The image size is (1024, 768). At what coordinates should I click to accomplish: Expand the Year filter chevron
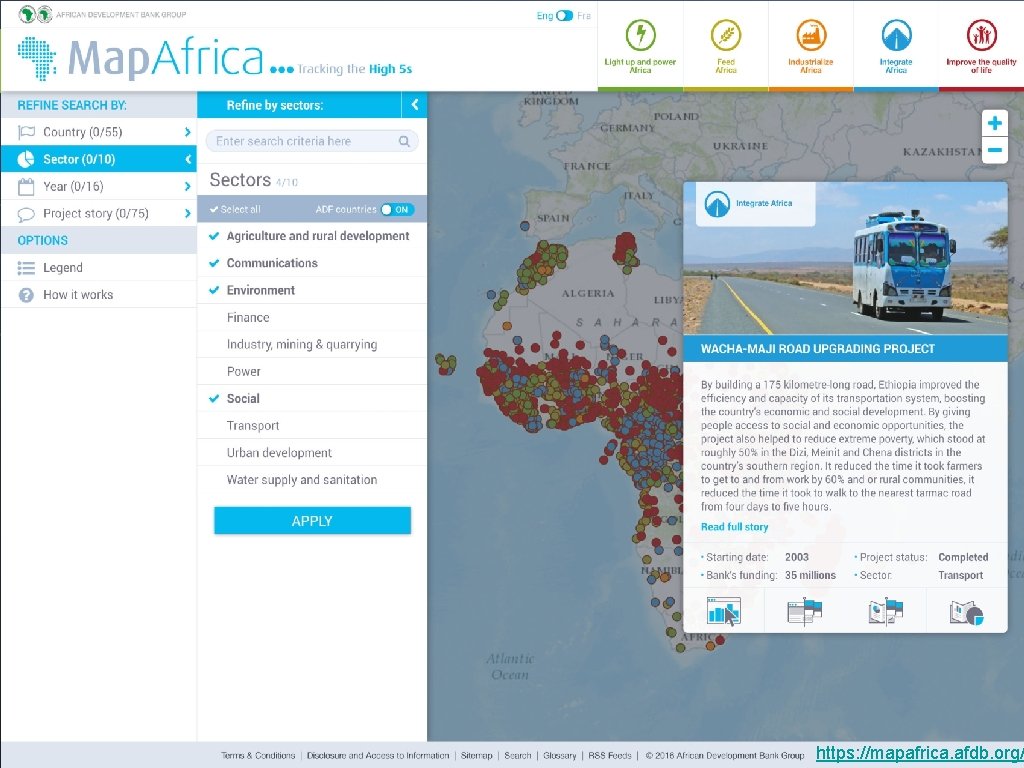(x=187, y=187)
